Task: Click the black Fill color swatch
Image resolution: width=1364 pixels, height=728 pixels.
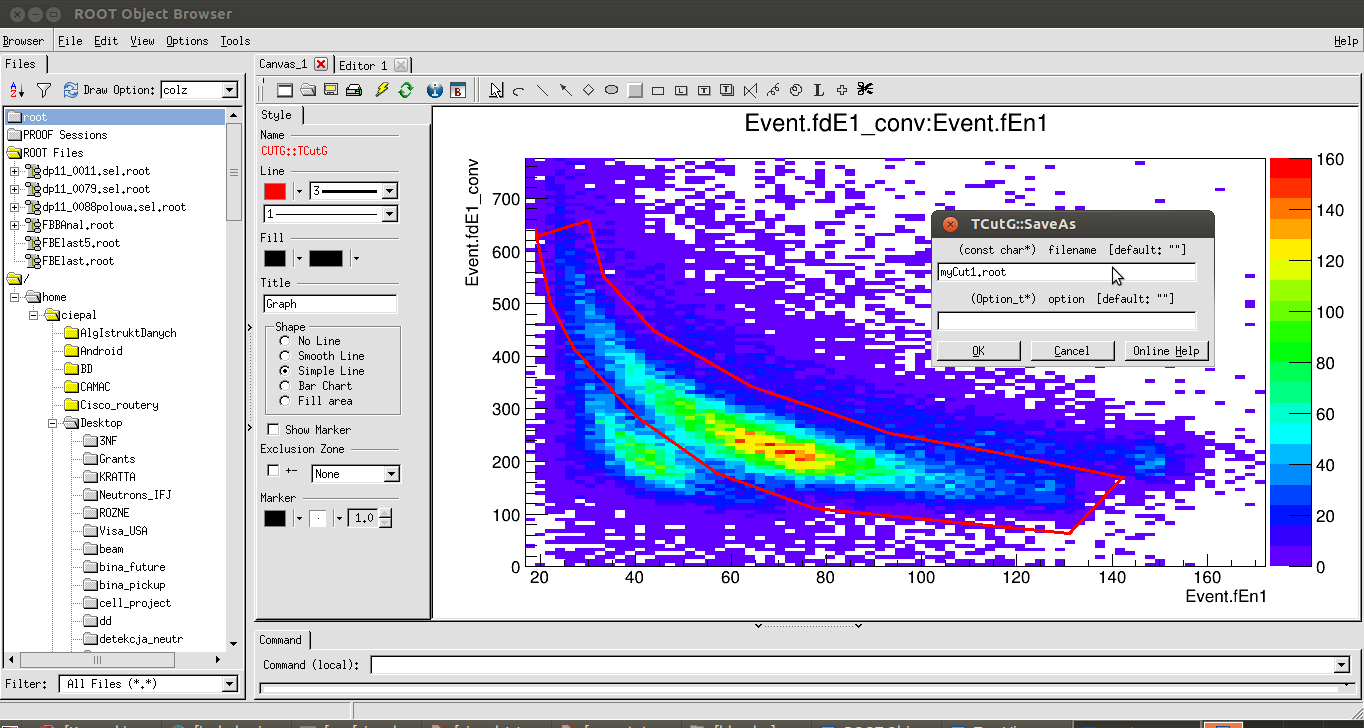Action: tap(275, 259)
